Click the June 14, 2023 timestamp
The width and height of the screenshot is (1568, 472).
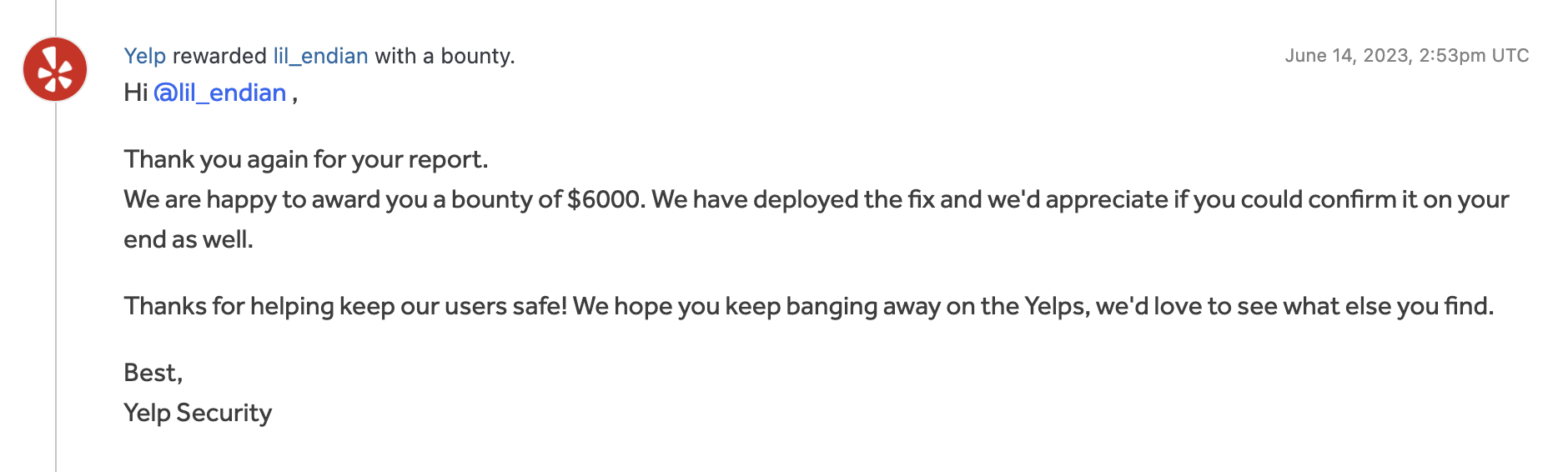click(1406, 56)
